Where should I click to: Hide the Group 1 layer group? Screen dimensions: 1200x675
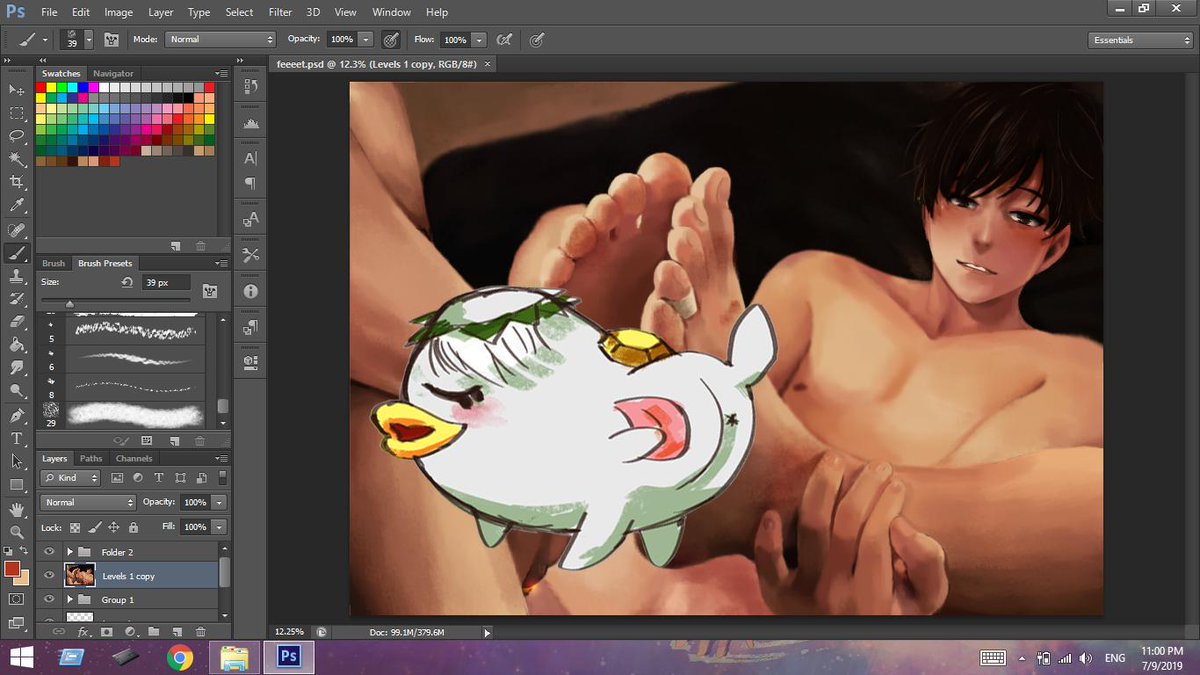tap(48, 600)
